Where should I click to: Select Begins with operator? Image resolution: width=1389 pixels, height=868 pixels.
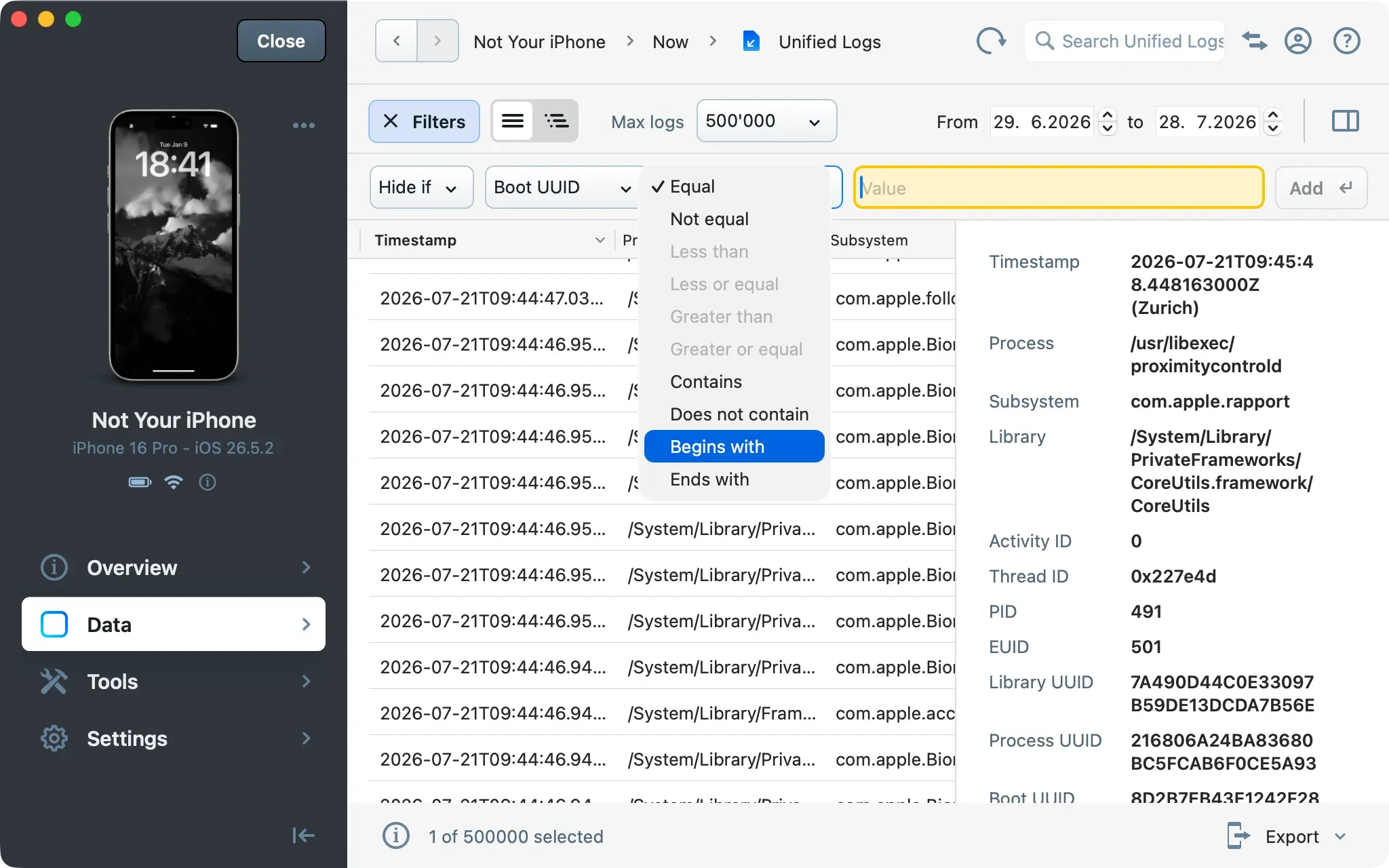click(x=735, y=447)
